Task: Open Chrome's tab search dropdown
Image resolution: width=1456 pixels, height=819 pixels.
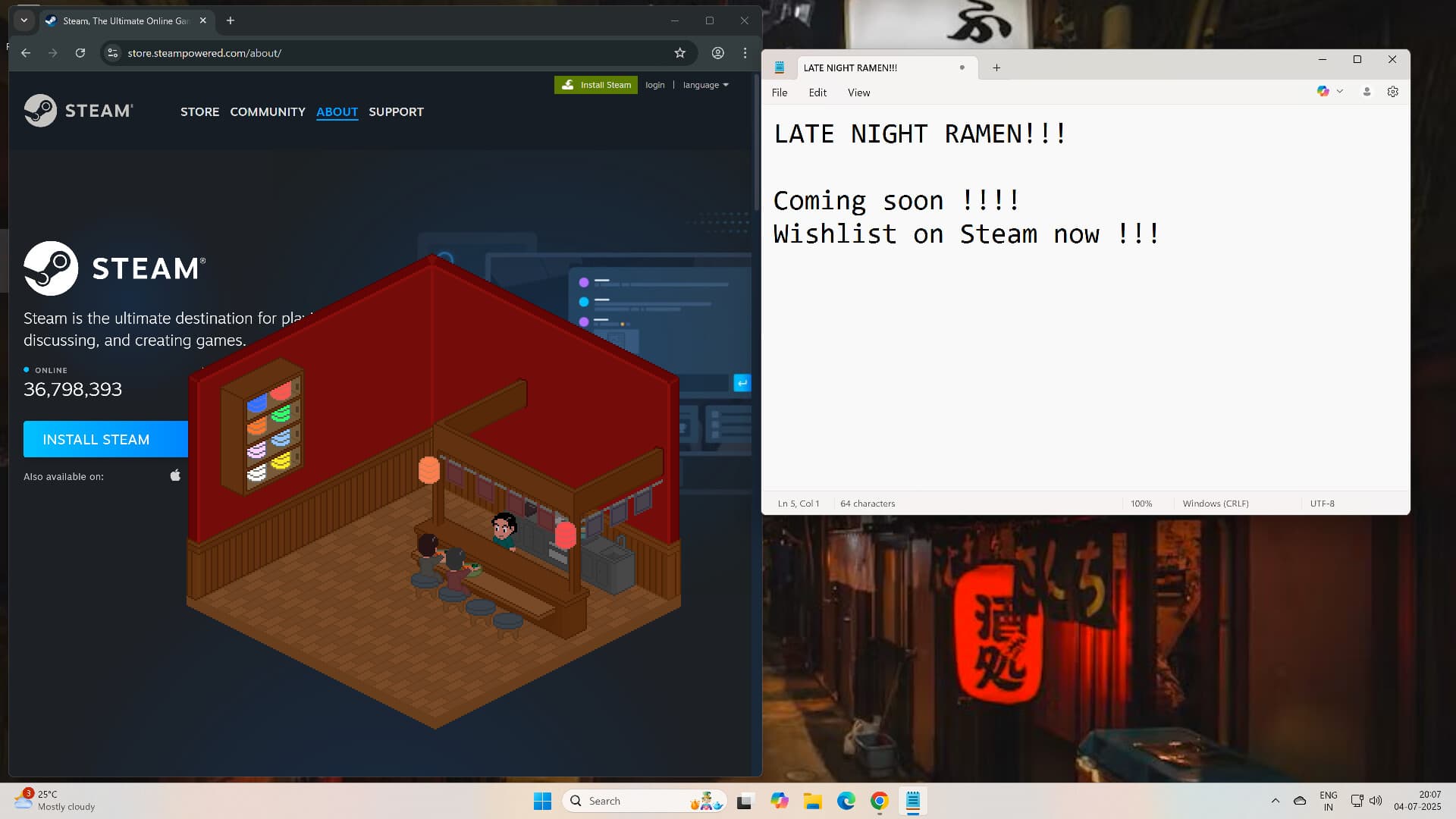Action: 23,20
